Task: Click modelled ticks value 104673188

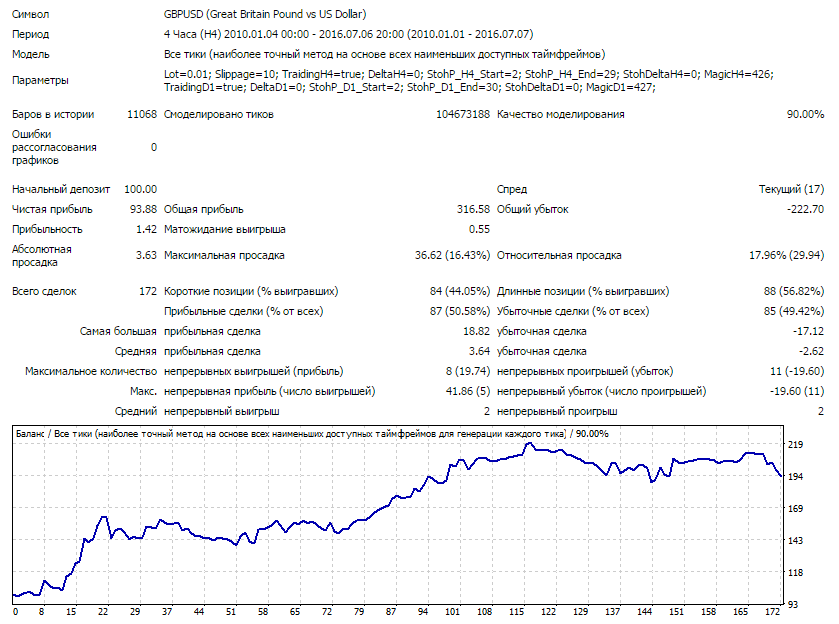Action: point(463,114)
